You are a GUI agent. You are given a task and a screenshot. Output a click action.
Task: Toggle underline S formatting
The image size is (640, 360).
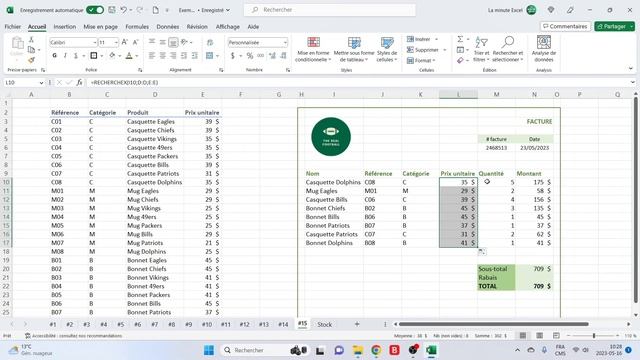[x=76, y=56]
